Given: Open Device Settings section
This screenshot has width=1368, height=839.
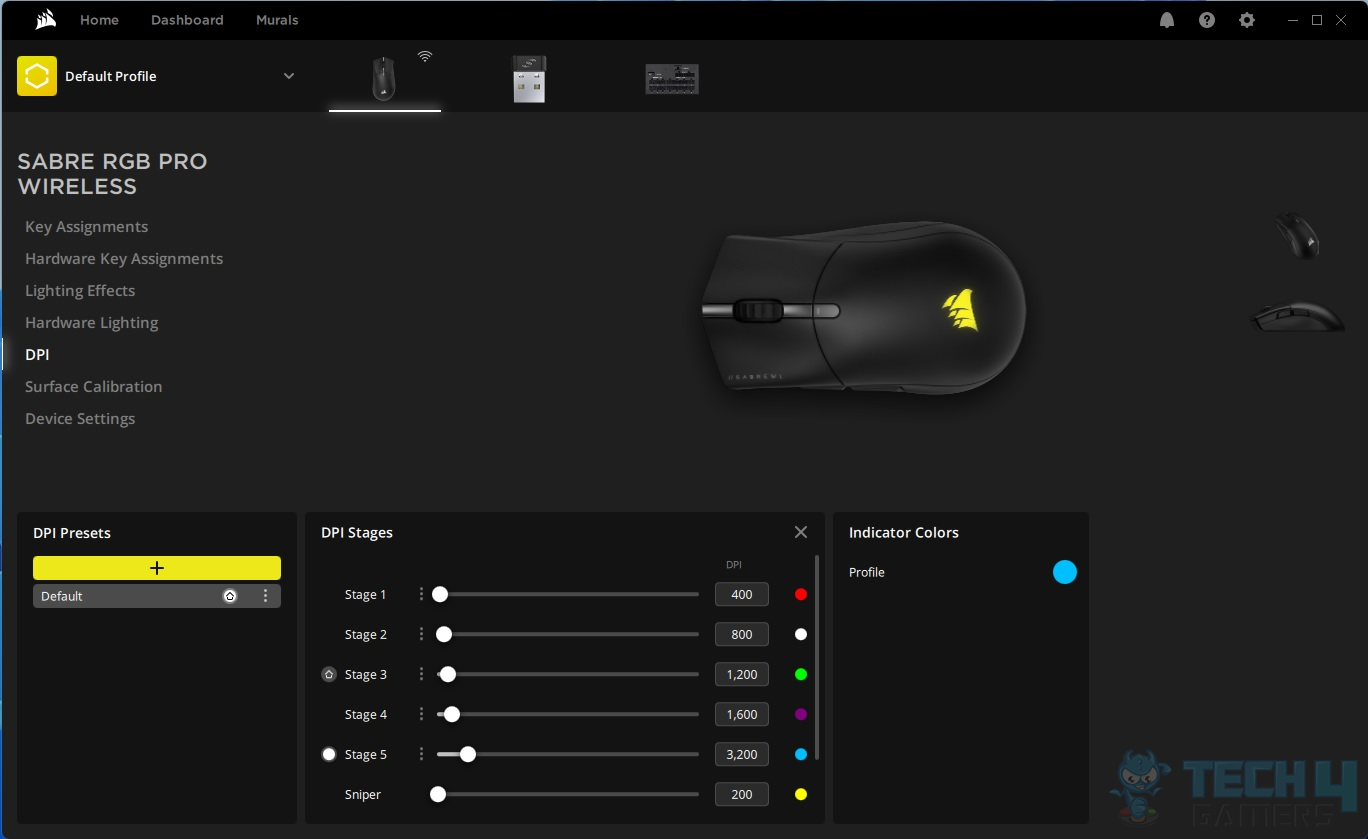Looking at the screenshot, I should click(80, 419).
